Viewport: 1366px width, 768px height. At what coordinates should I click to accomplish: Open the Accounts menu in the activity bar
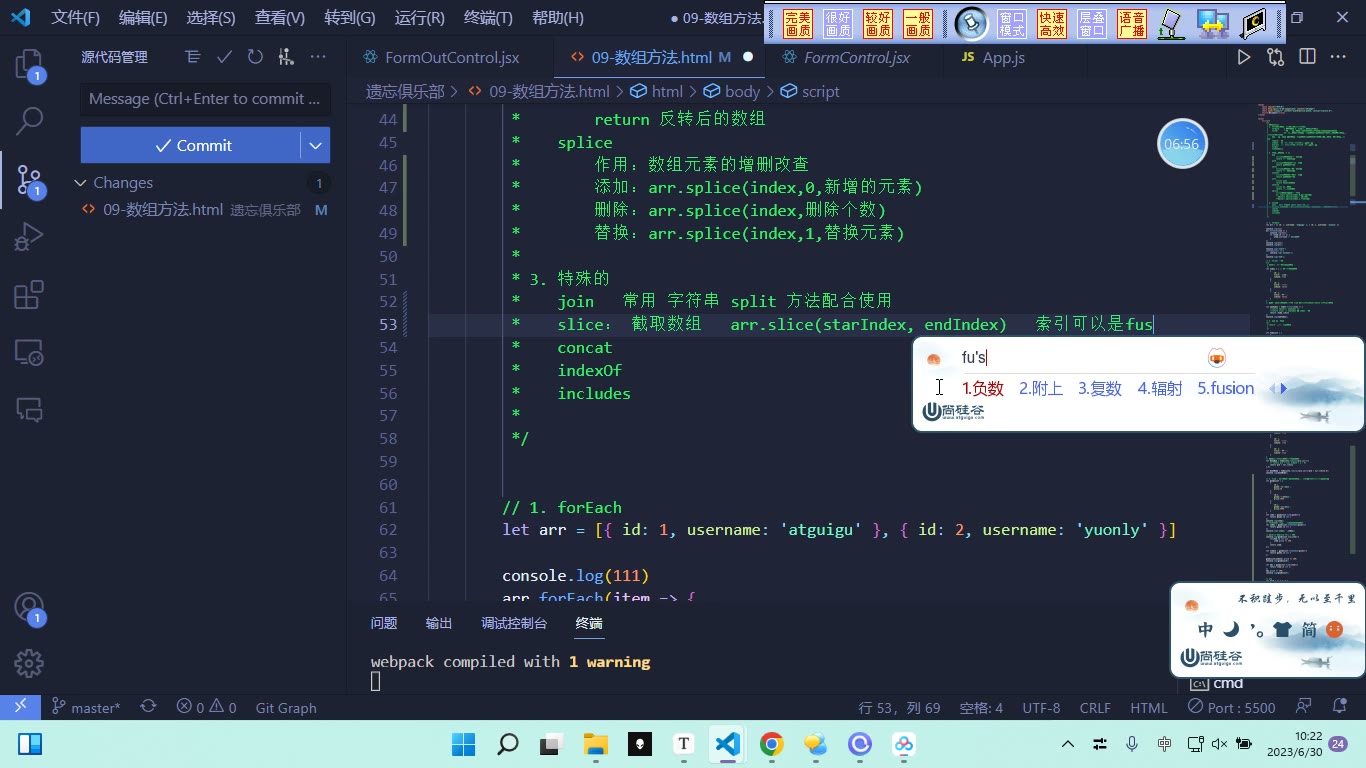[29, 608]
